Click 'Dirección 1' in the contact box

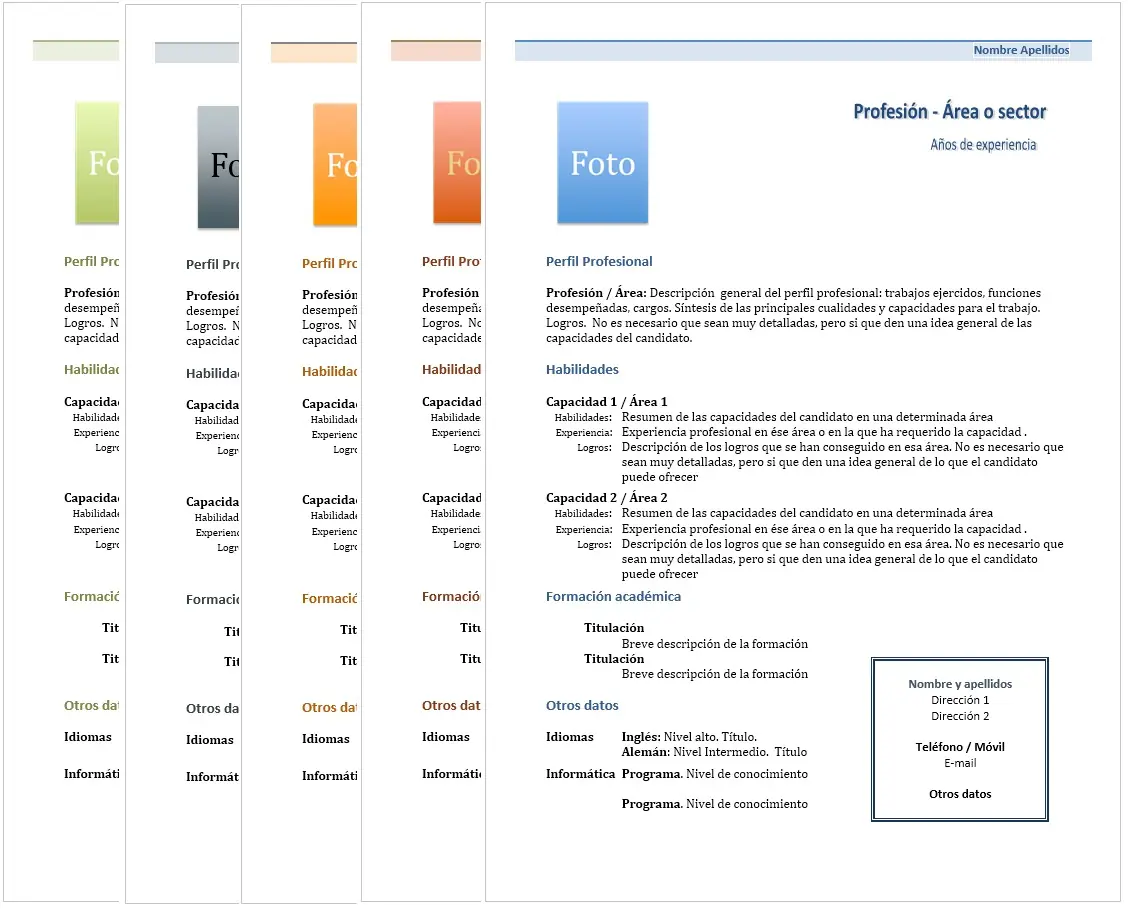point(960,700)
